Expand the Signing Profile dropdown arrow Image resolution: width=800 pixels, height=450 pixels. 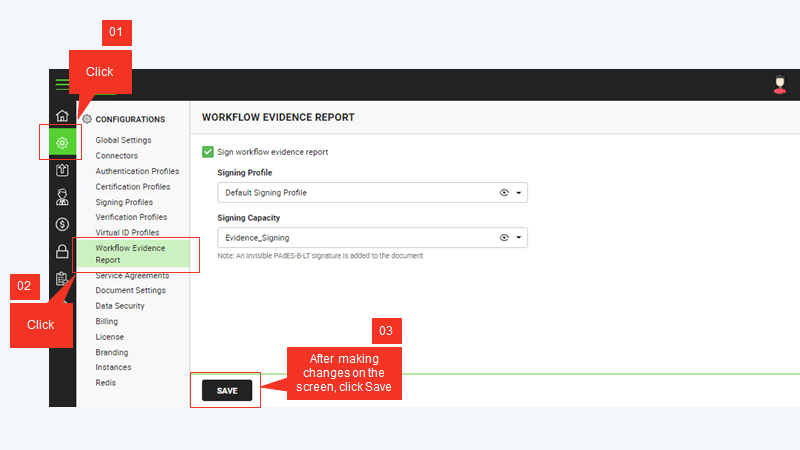coord(518,193)
